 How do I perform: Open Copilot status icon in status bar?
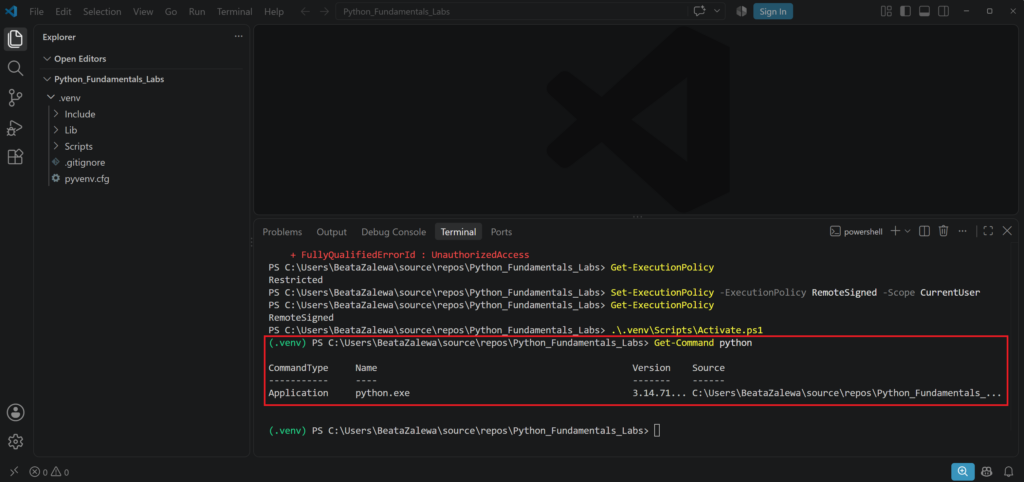pos(988,472)
